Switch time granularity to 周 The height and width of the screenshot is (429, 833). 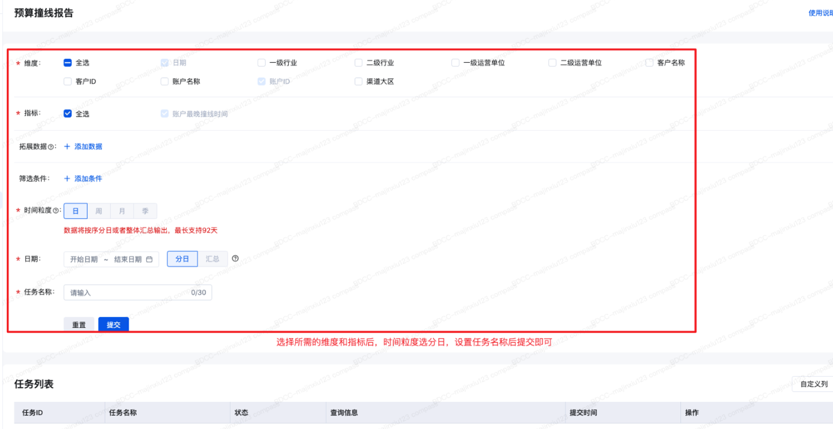[98, 211]
